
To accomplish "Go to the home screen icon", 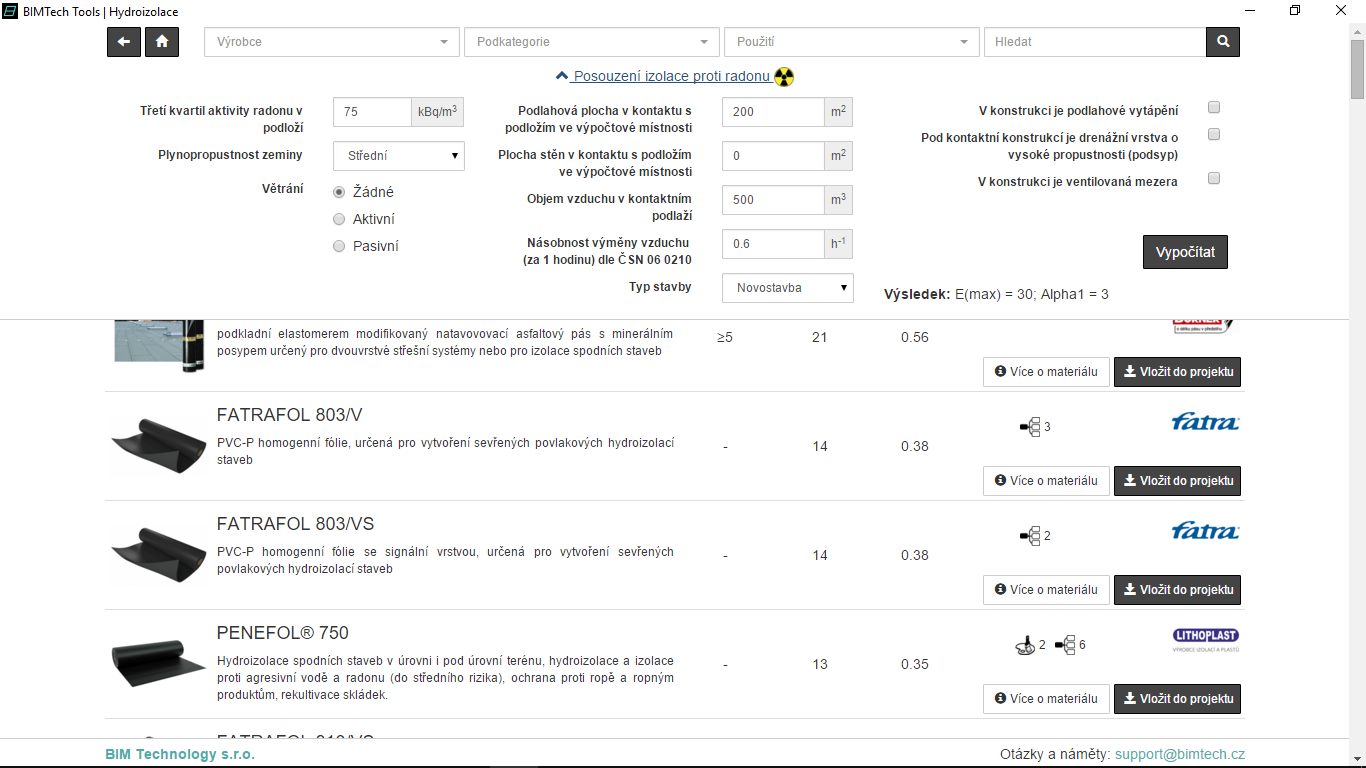I will (162, 42).
